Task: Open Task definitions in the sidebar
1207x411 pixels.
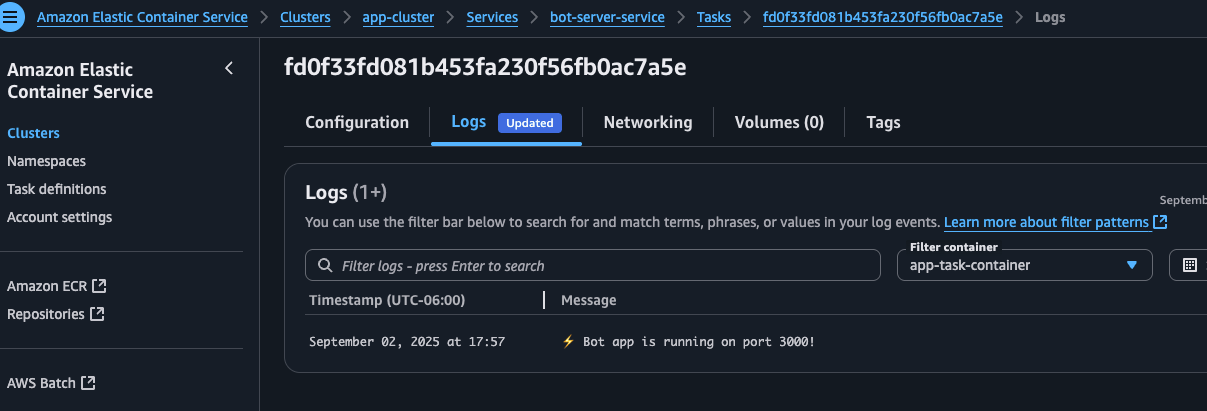Action: click(x=56, y=189)
